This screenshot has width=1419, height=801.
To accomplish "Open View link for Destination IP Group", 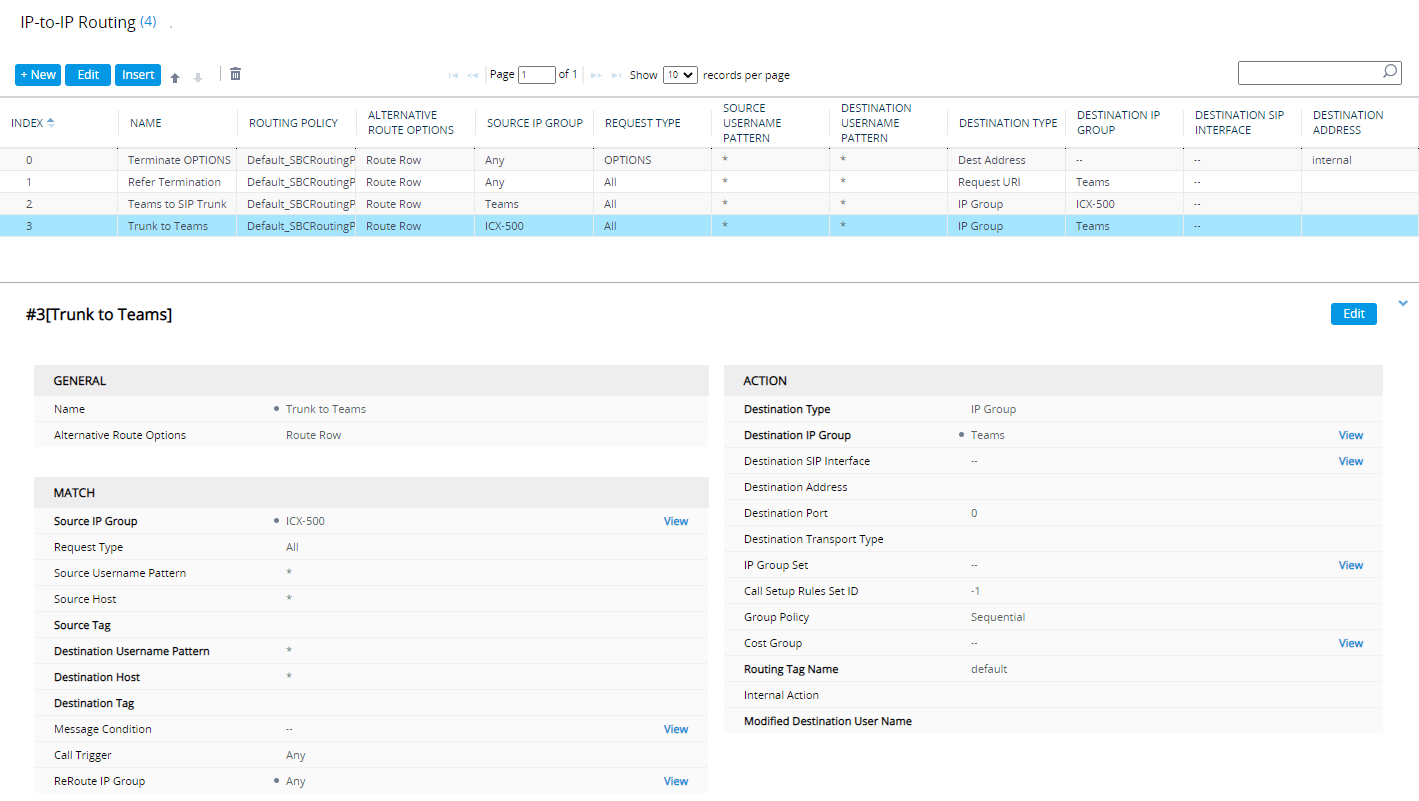I will 1350,435.
